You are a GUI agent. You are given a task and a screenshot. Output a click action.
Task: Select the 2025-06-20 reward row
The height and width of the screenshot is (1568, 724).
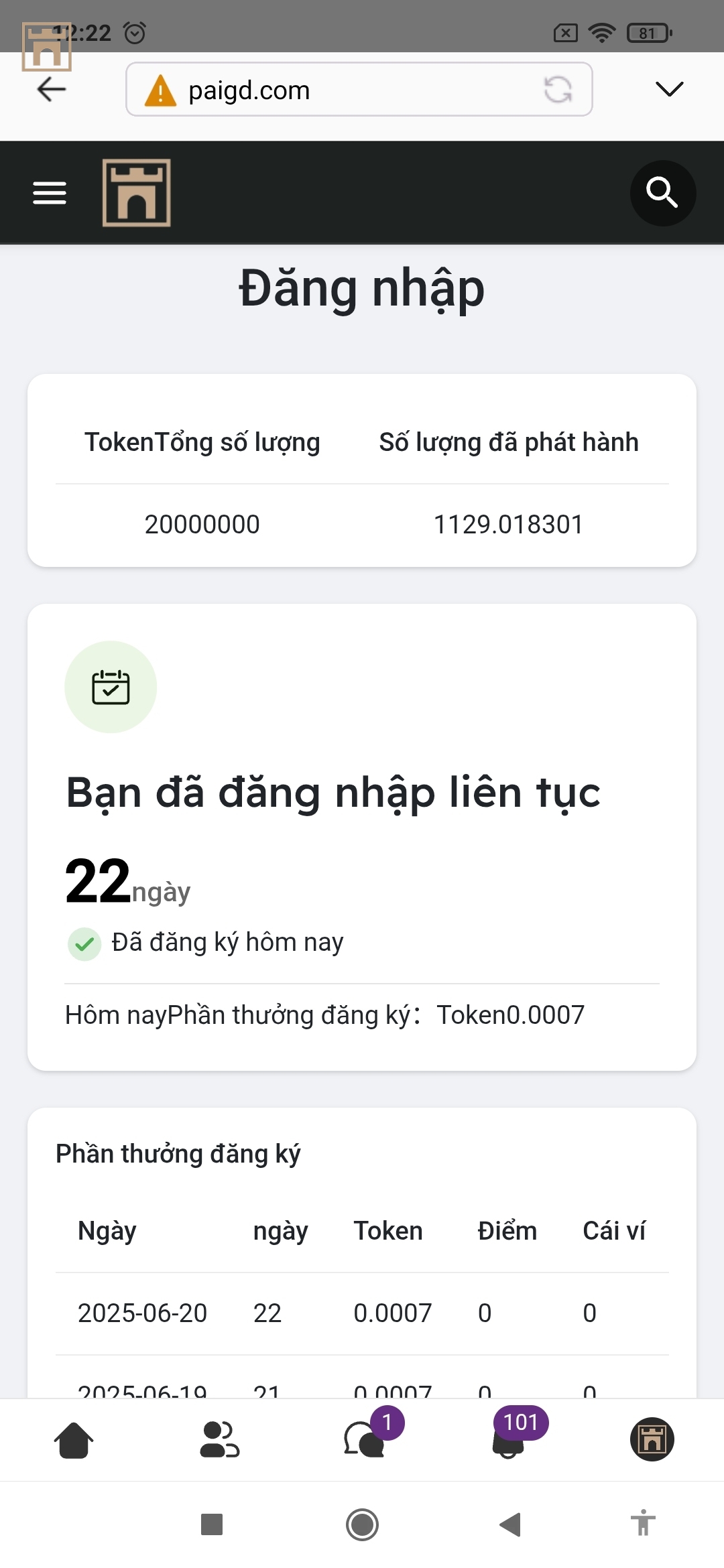coord(362,1313)
